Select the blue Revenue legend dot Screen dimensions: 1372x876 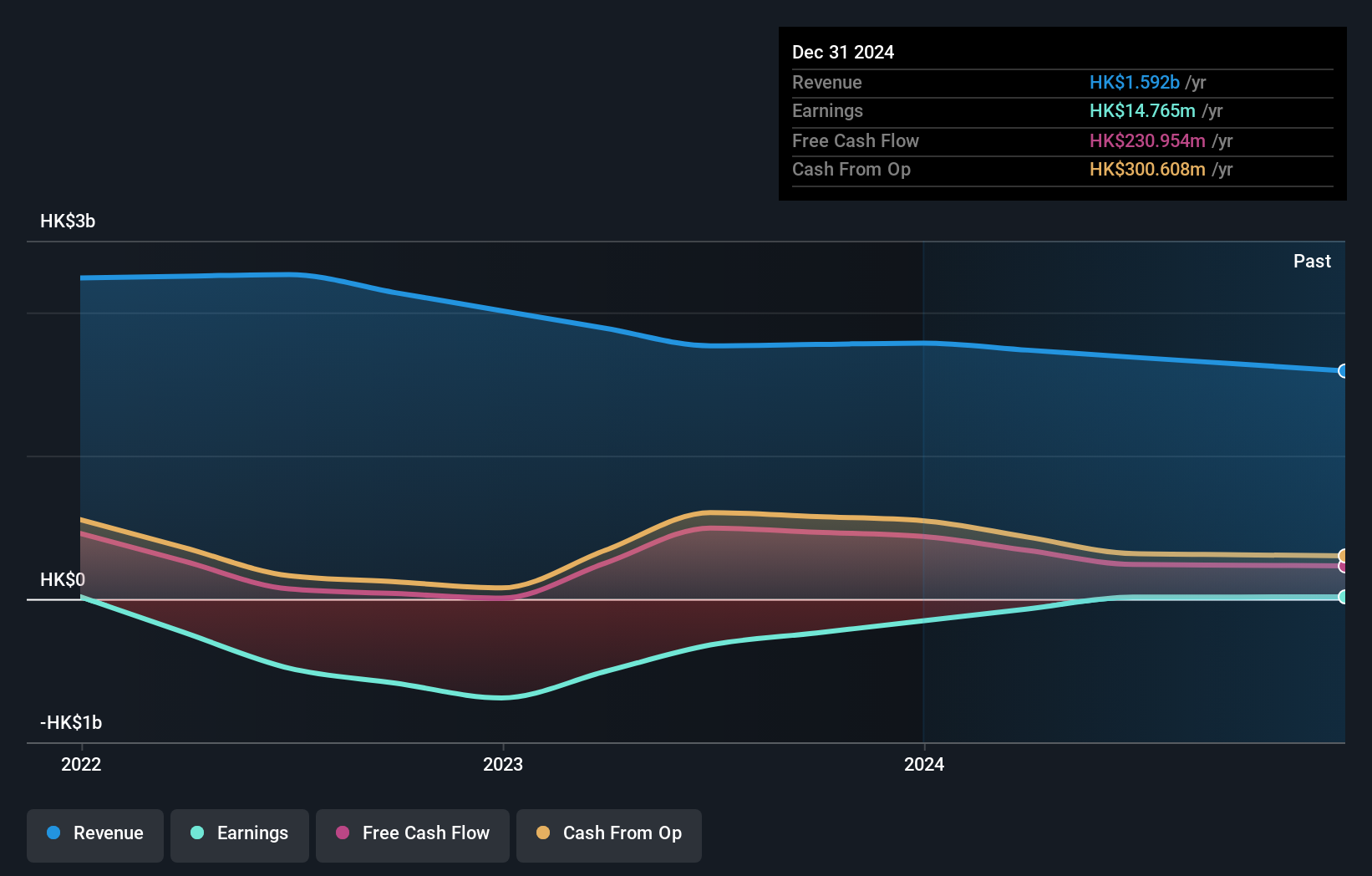pos(53,833)
